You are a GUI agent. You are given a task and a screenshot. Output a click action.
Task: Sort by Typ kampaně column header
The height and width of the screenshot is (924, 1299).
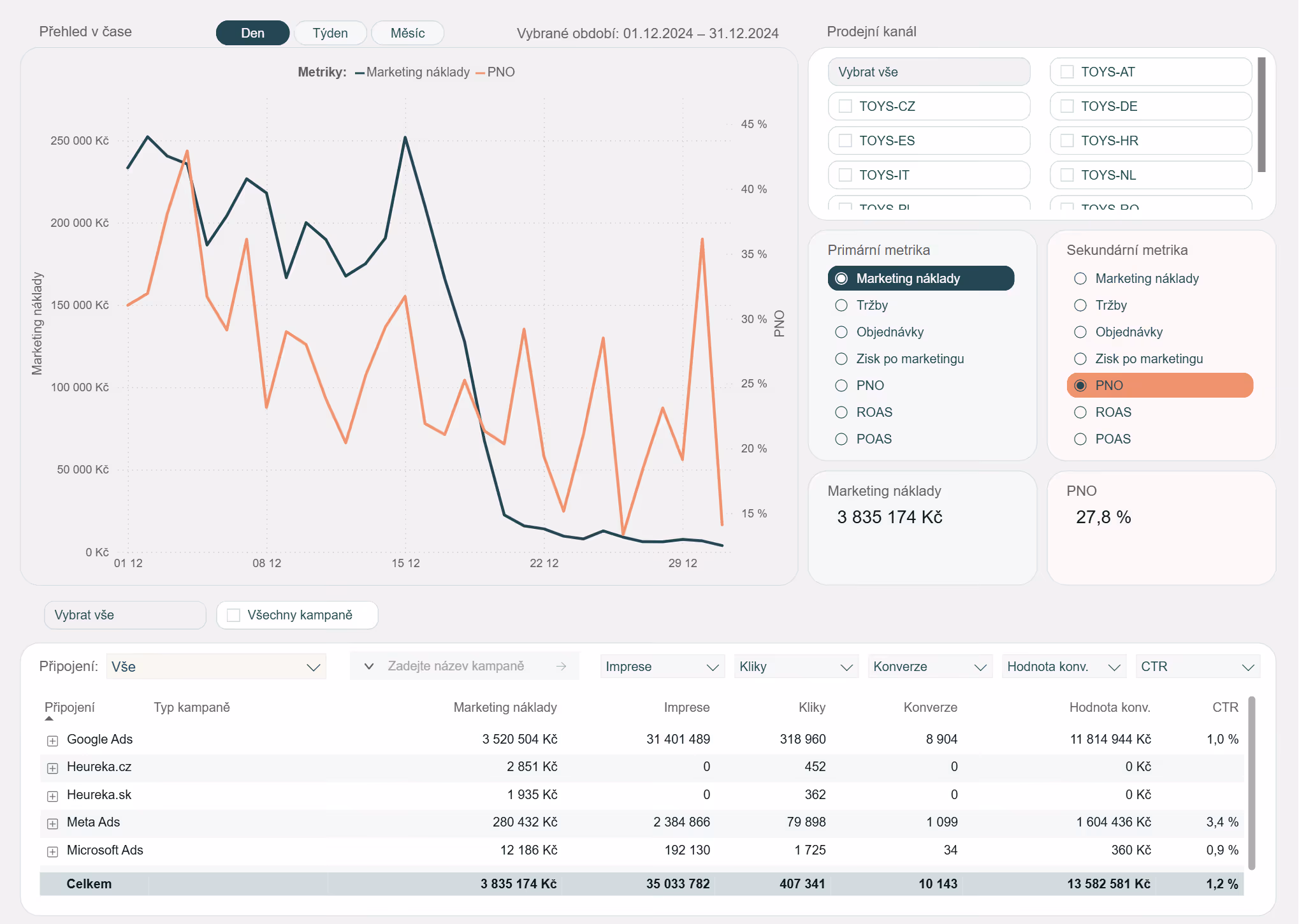tap(192, 707)
